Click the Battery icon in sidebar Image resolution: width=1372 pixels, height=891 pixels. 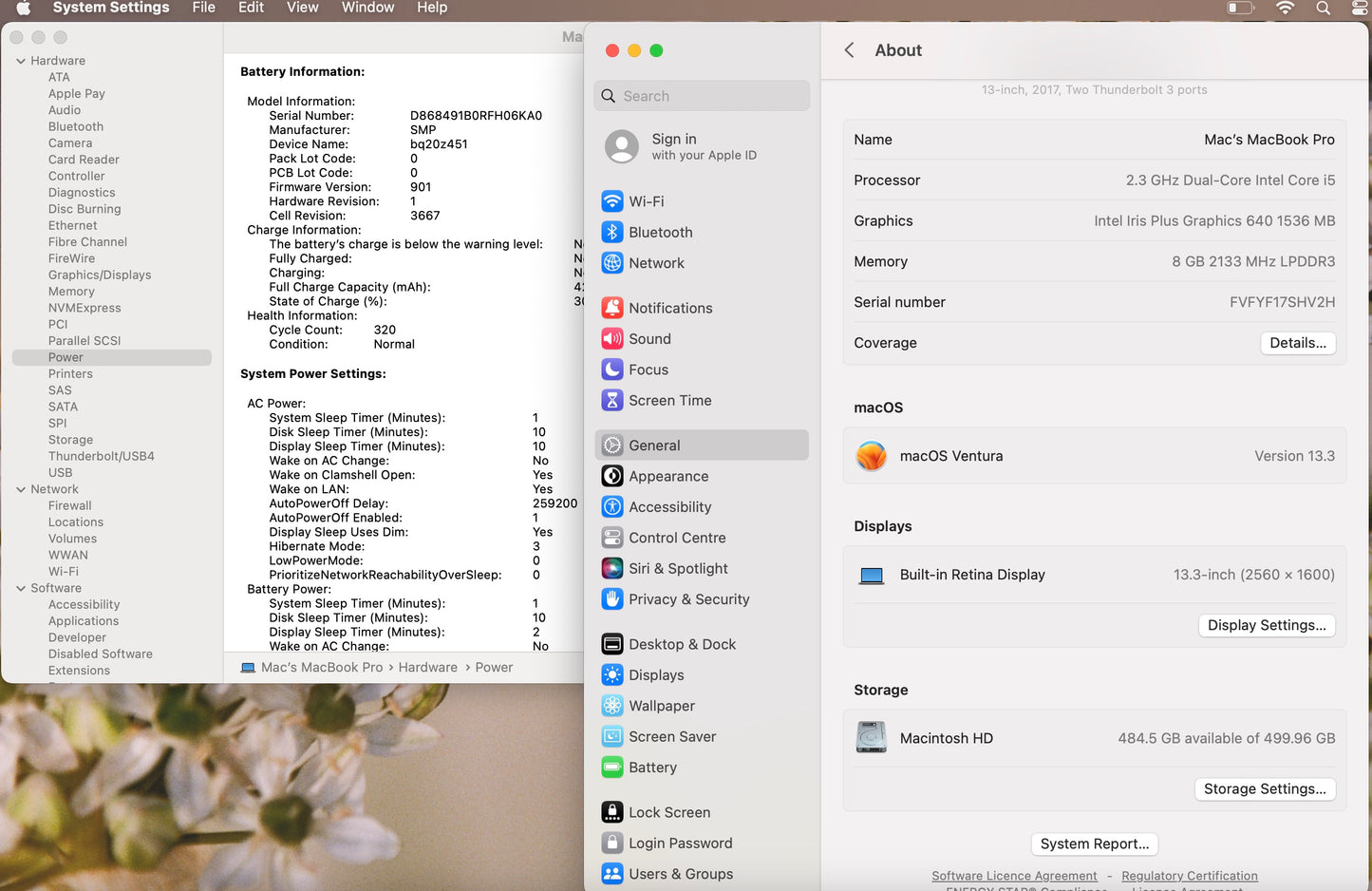(x=612, y=768)
